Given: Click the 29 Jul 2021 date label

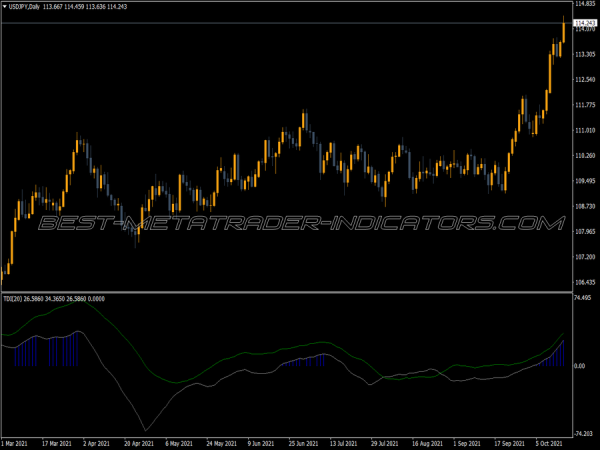Looking at the screenshot, I should (385, 443).
